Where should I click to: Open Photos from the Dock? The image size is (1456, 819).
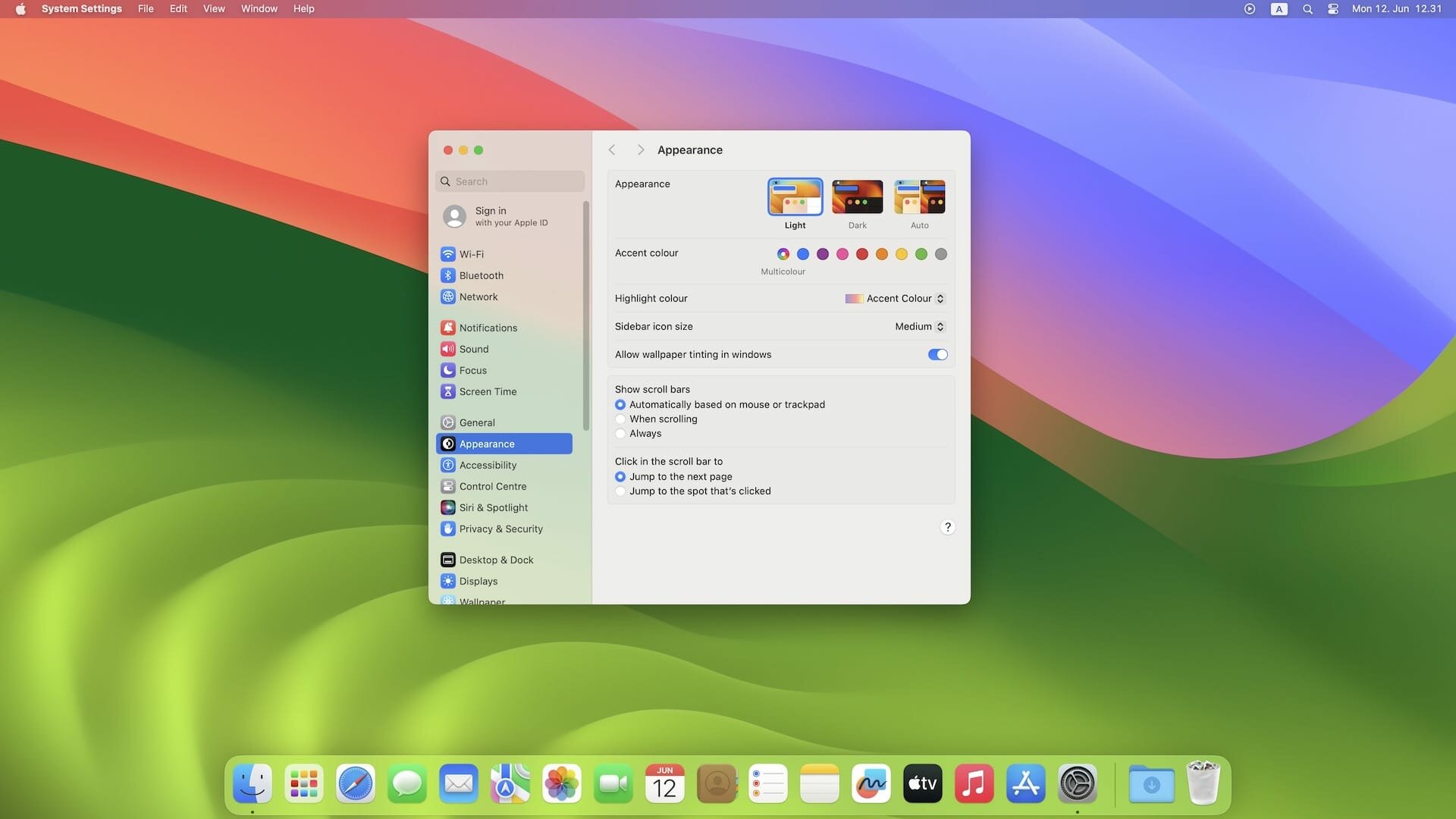coord(561,783)
